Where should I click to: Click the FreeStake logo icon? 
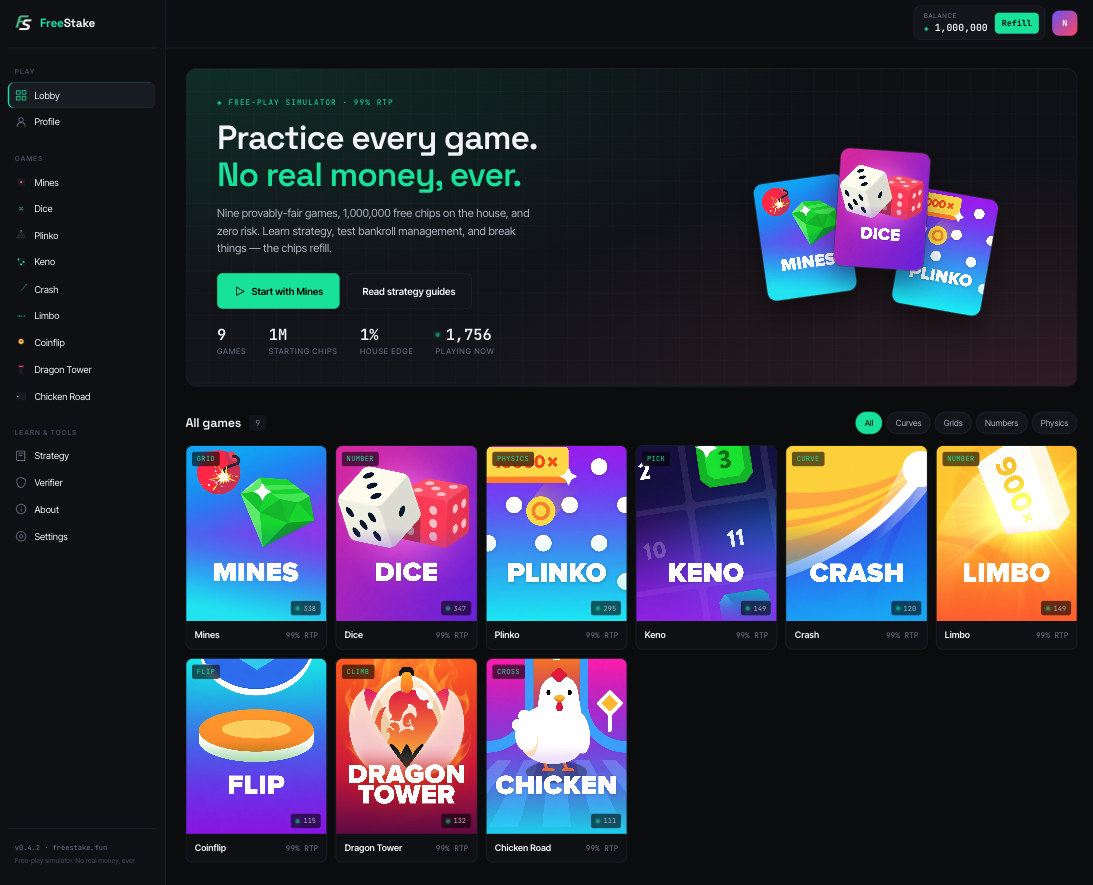pyautogui.click(x=24, y=23)
